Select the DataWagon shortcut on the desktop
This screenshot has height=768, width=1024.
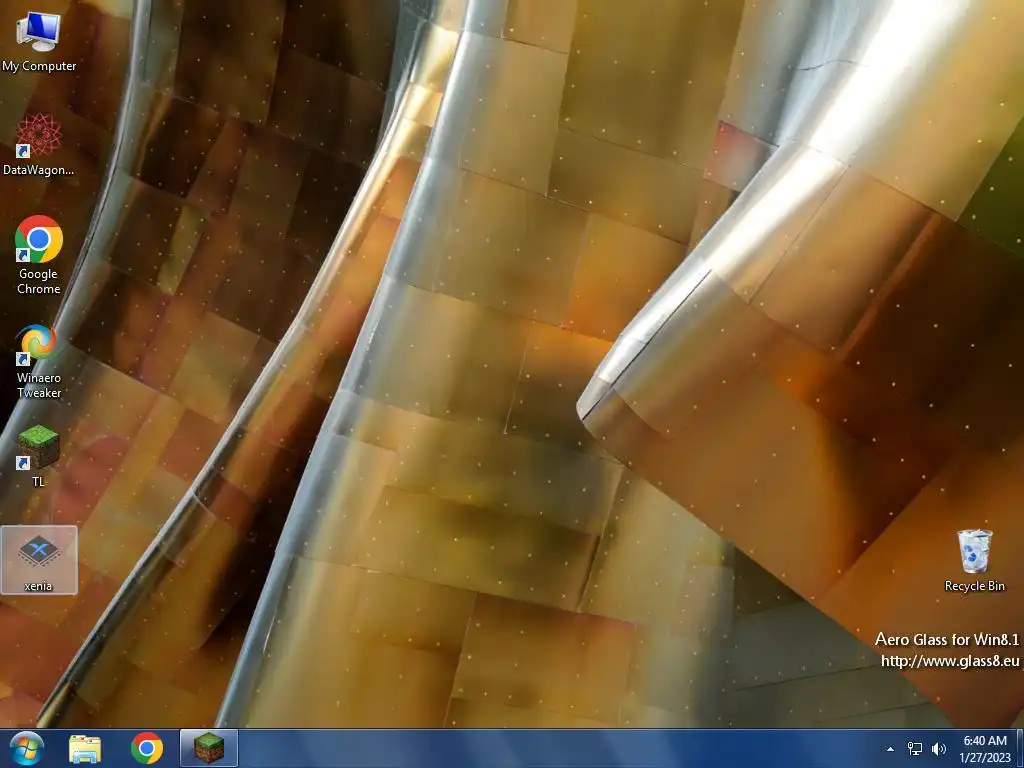point(39,145)
